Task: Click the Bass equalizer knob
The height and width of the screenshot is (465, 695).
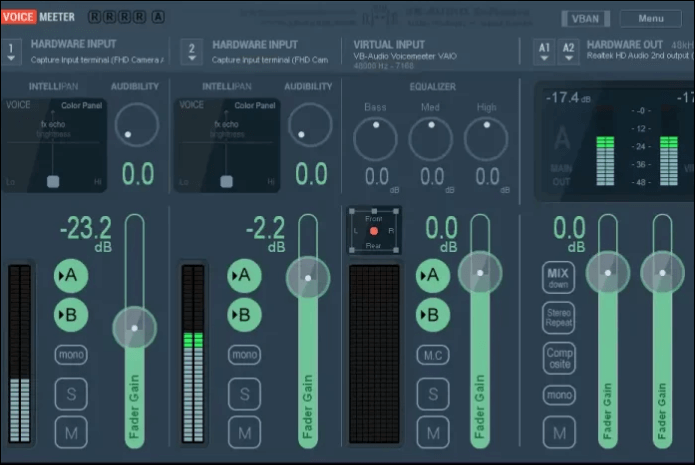Action: 375,139
